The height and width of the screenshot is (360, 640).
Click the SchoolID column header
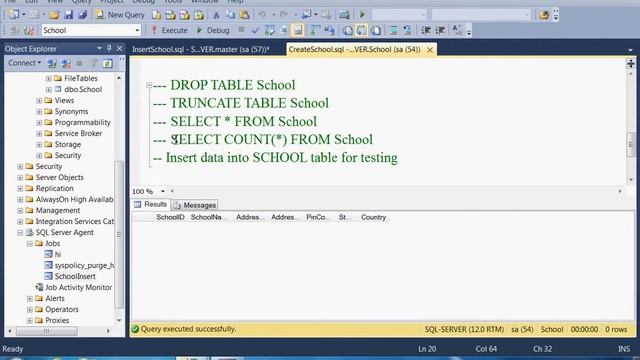(170, 218)
